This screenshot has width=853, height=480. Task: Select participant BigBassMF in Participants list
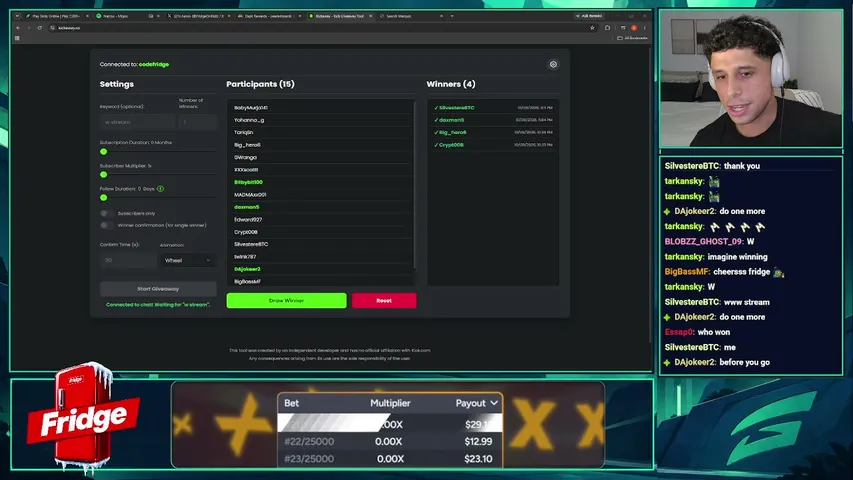click(319, 281)
